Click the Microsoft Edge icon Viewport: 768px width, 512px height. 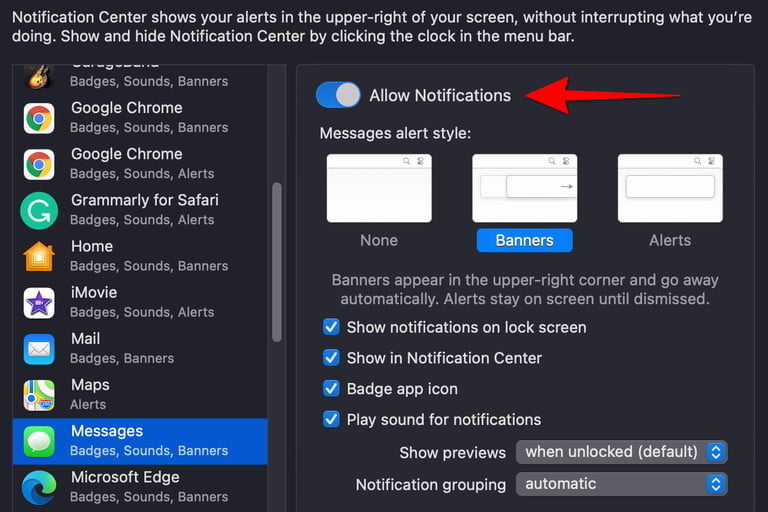pos(39,486)
